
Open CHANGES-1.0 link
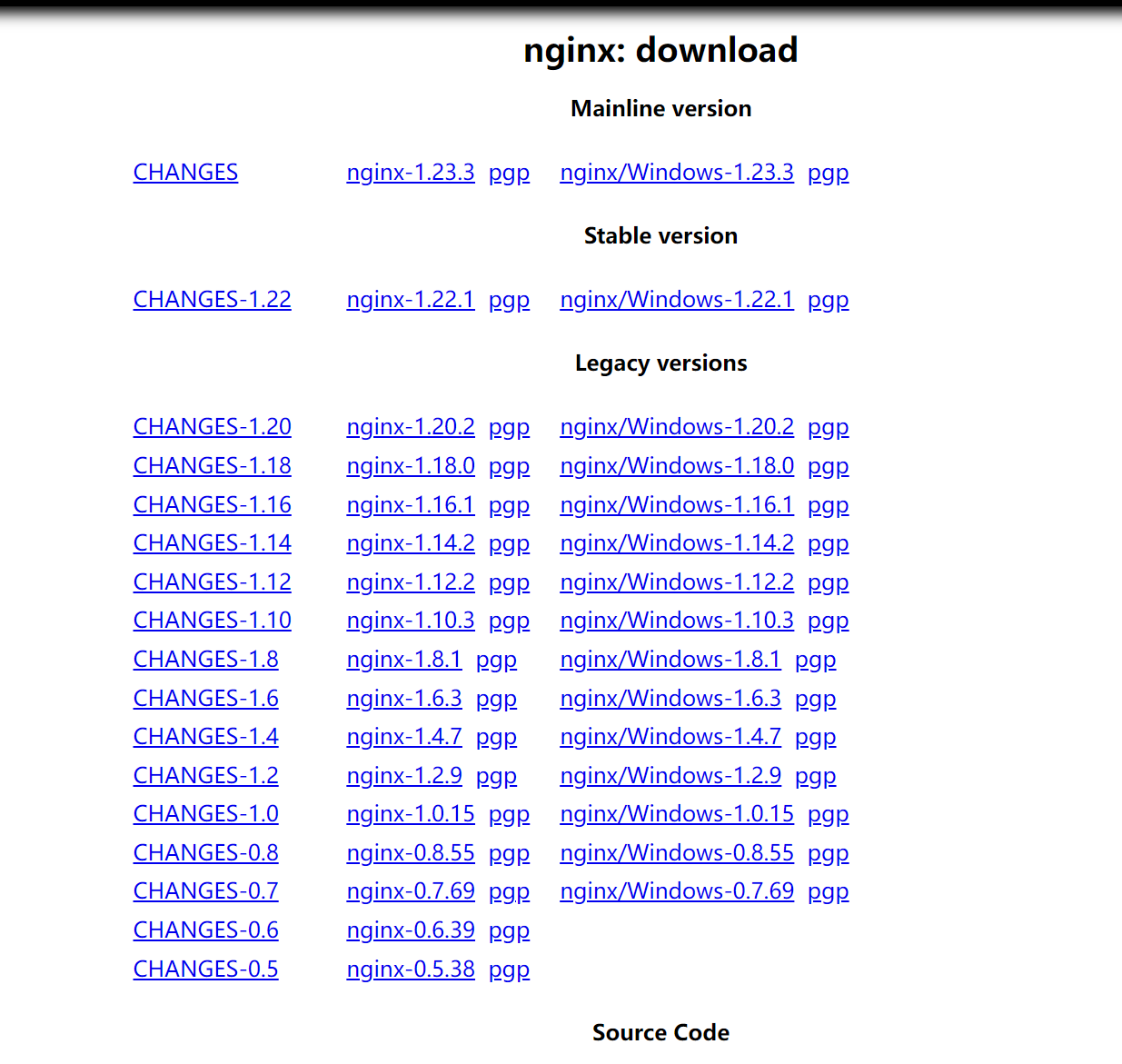[206, 814]
